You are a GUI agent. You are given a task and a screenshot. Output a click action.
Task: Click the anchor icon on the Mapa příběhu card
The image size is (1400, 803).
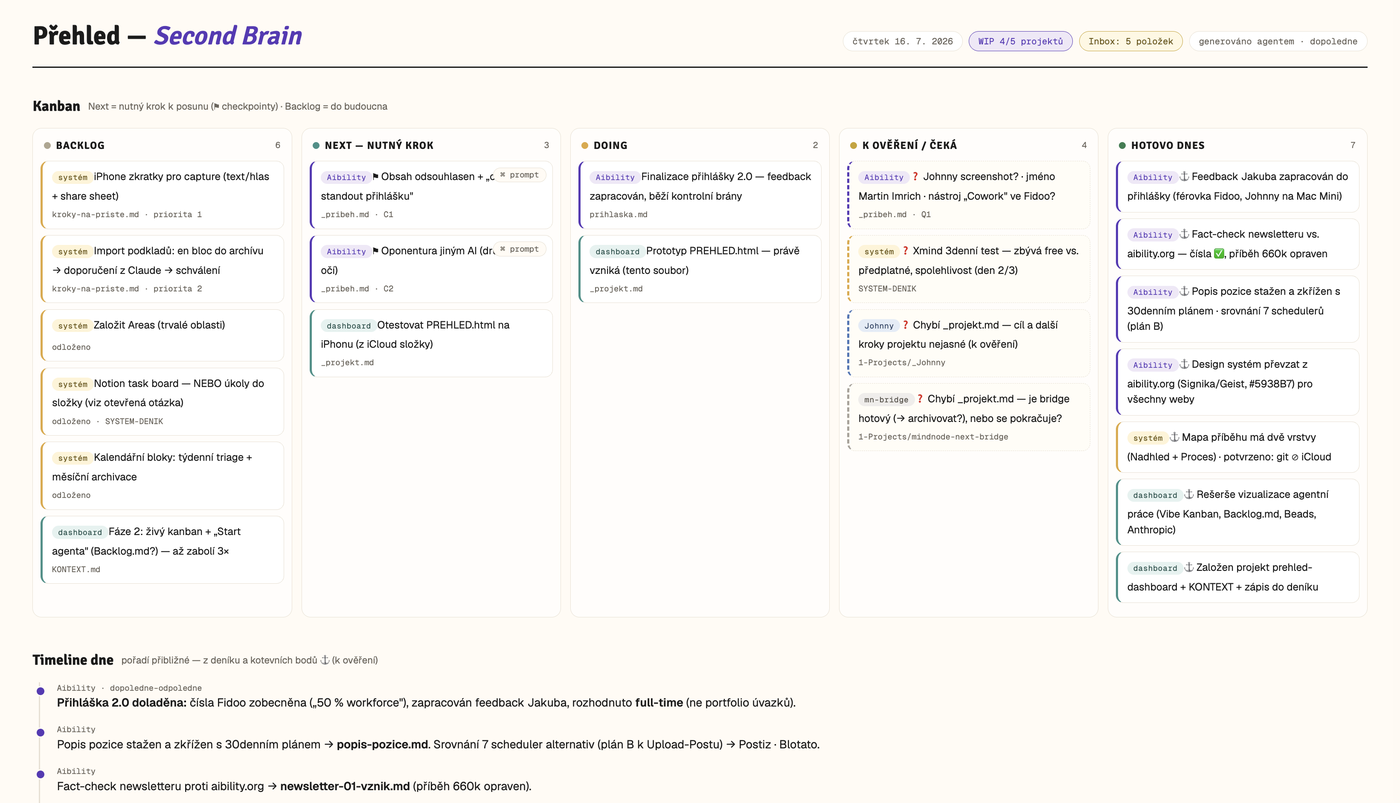click(x=1175, y=437)
